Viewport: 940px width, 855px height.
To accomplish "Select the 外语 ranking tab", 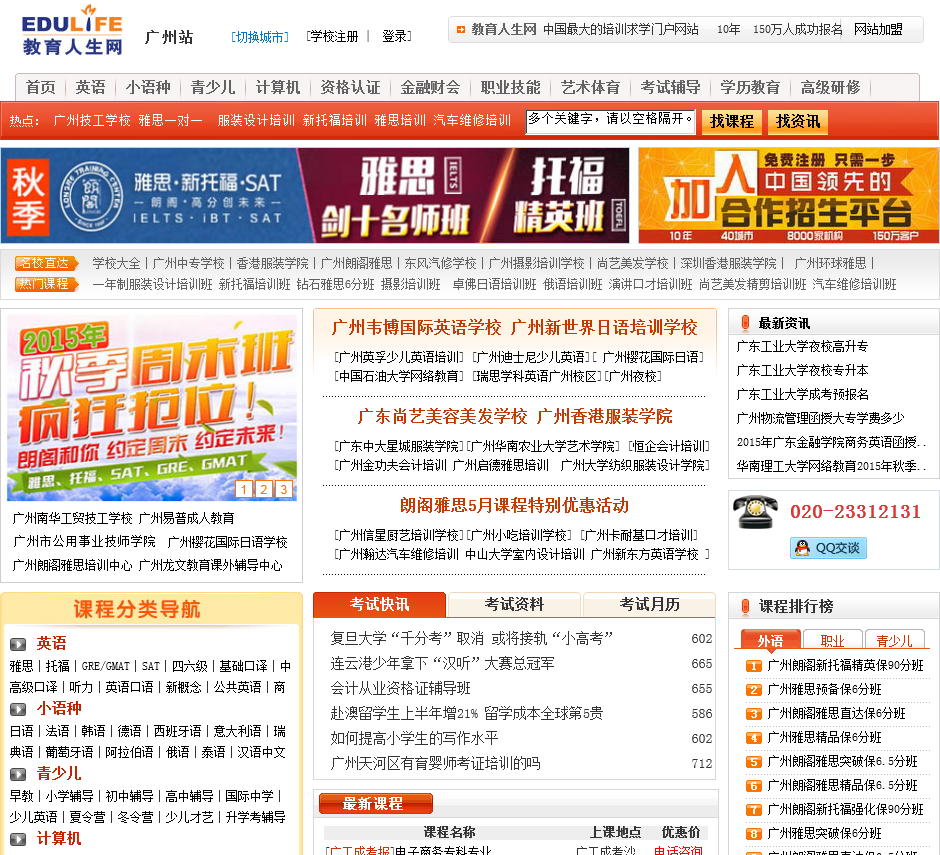I will point(770,640).
